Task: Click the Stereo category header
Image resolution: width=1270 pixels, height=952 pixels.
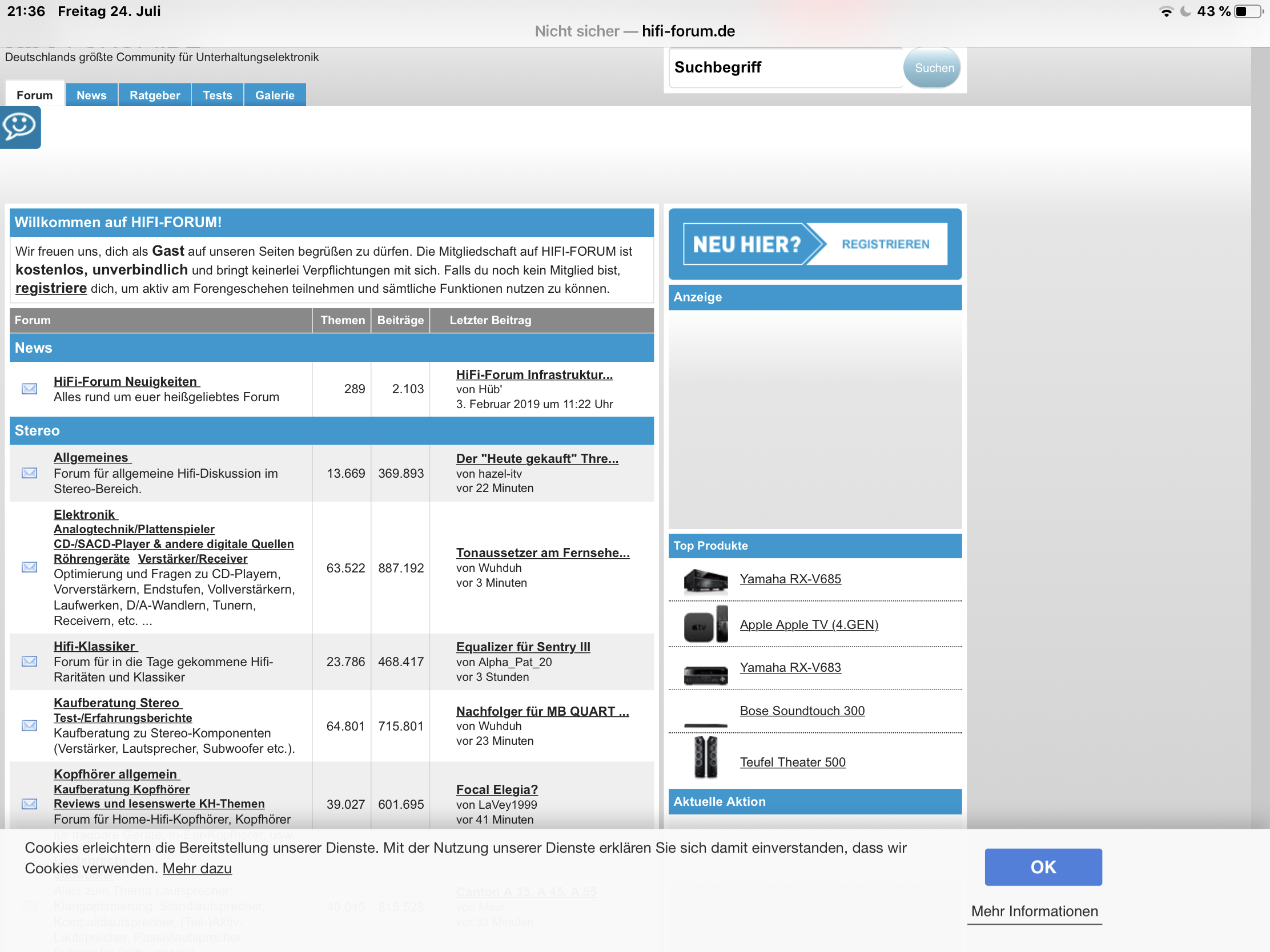Action: coord(332,430)
